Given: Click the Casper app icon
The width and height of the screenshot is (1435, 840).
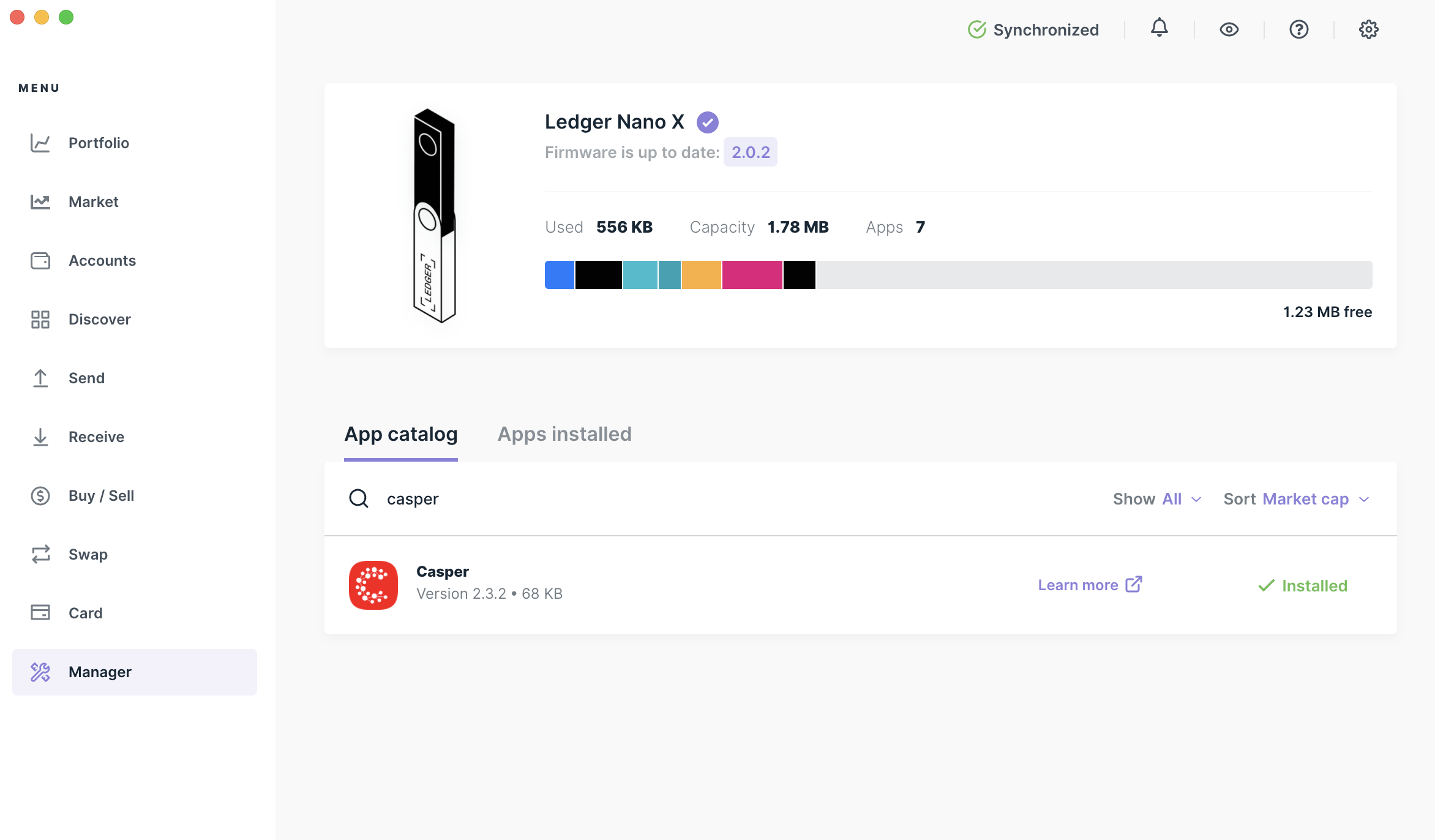Looking at the screenshot, I should click(x=373, y=585).
